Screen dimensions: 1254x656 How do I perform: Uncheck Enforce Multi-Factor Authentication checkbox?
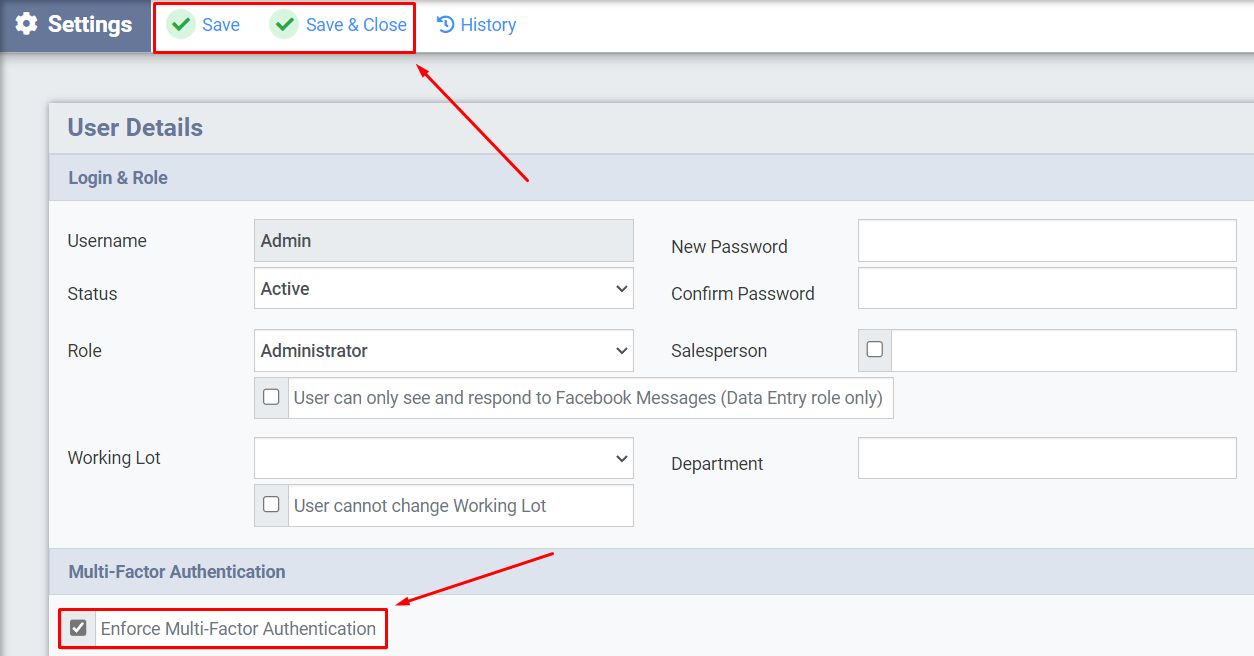78,629
